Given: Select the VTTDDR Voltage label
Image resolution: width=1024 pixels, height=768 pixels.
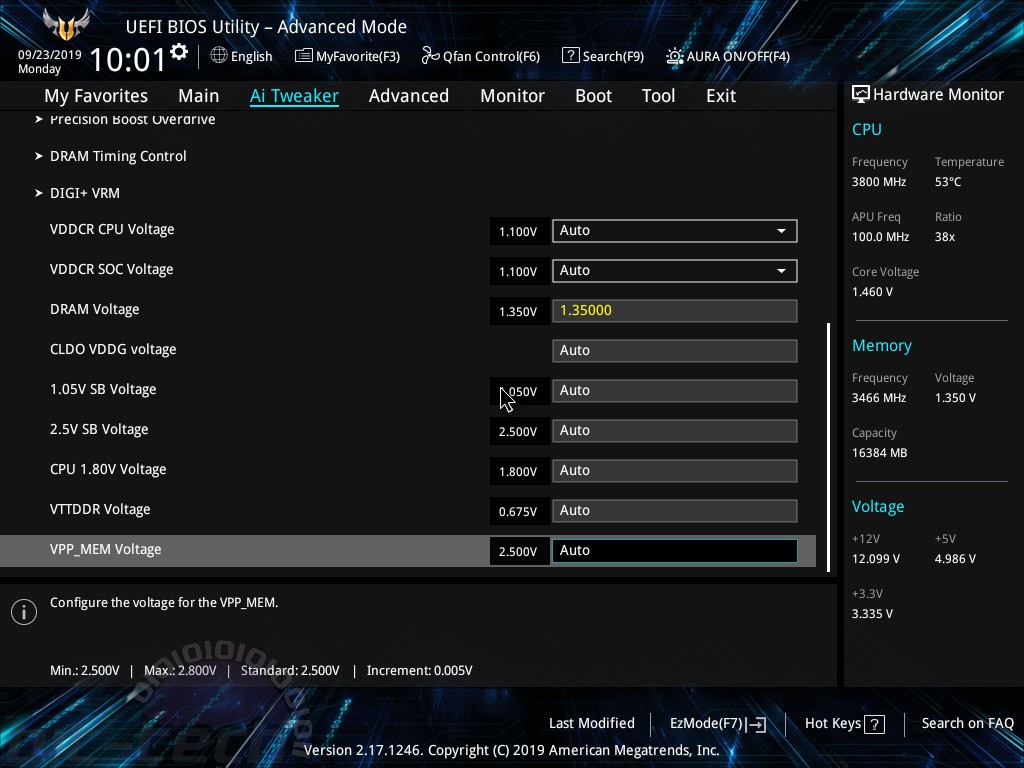Looking at the screenshot, I should tap(100, 509).
